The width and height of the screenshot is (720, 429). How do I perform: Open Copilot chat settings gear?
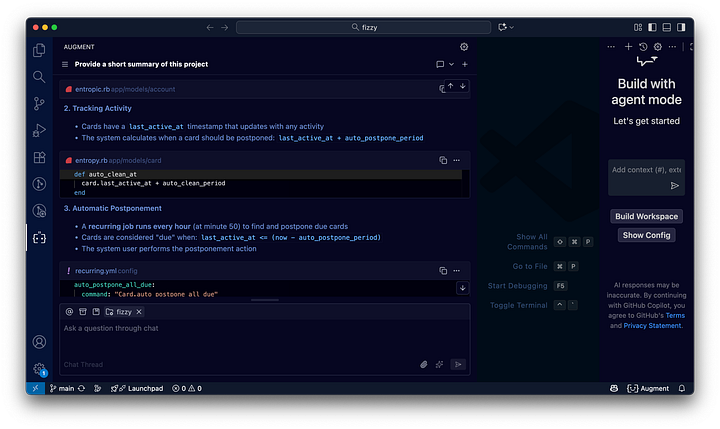tap(658, 46)
